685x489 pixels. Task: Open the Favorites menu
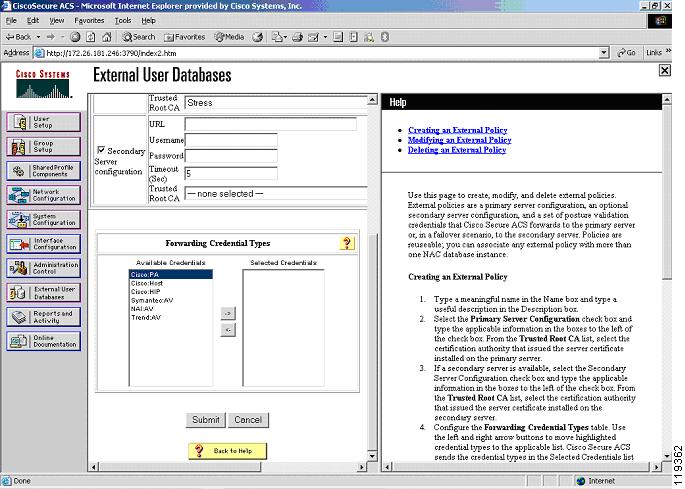89,21
